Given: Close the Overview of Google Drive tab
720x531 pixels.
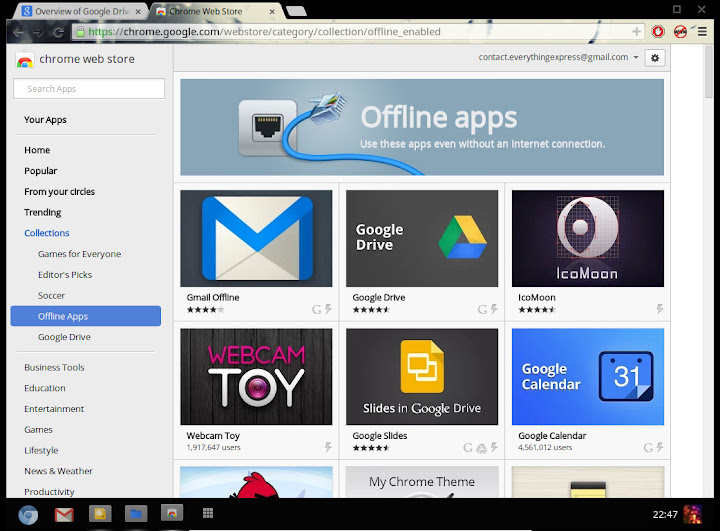Looking at the screenshot, I should click(138, 12).
